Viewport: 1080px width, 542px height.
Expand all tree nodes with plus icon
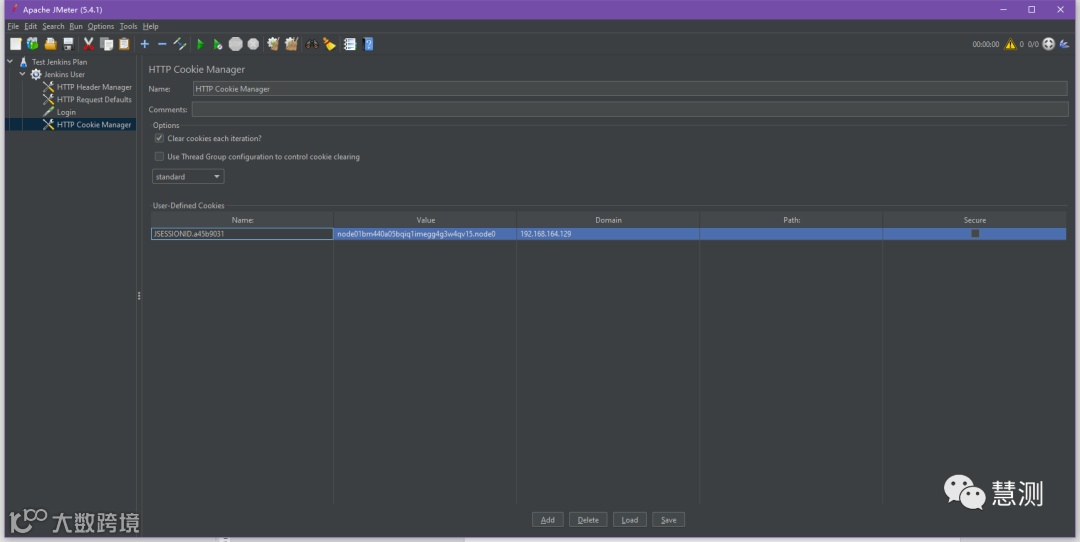point(145,44)
